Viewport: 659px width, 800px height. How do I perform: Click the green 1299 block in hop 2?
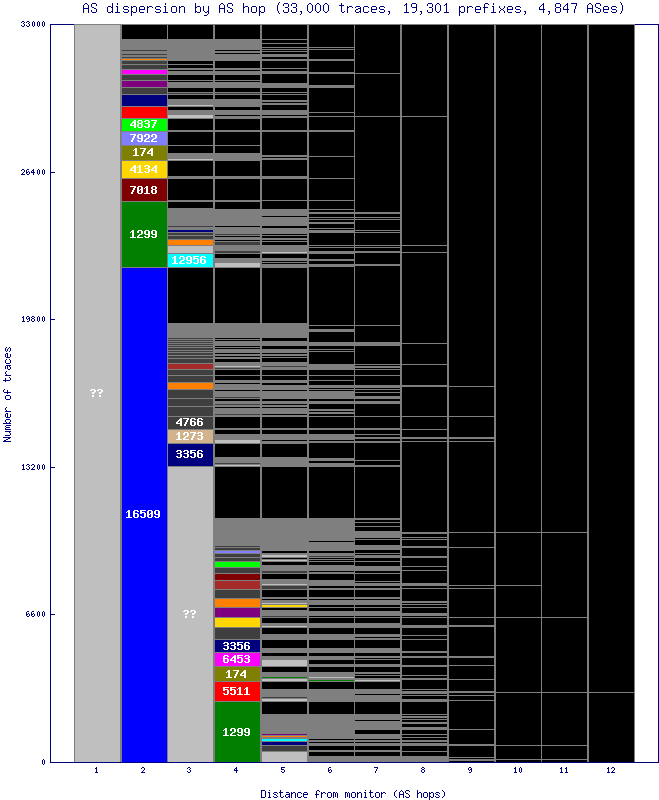point(144,234)
